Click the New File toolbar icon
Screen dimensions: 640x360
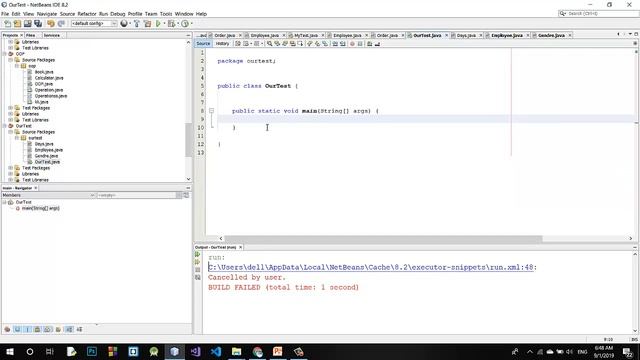[x=7, y=24]
